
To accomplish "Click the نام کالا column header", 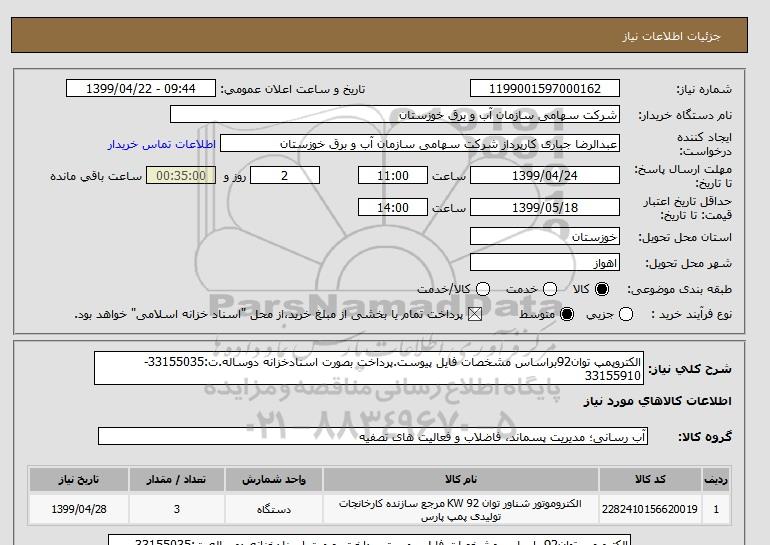I will [461, 479].
